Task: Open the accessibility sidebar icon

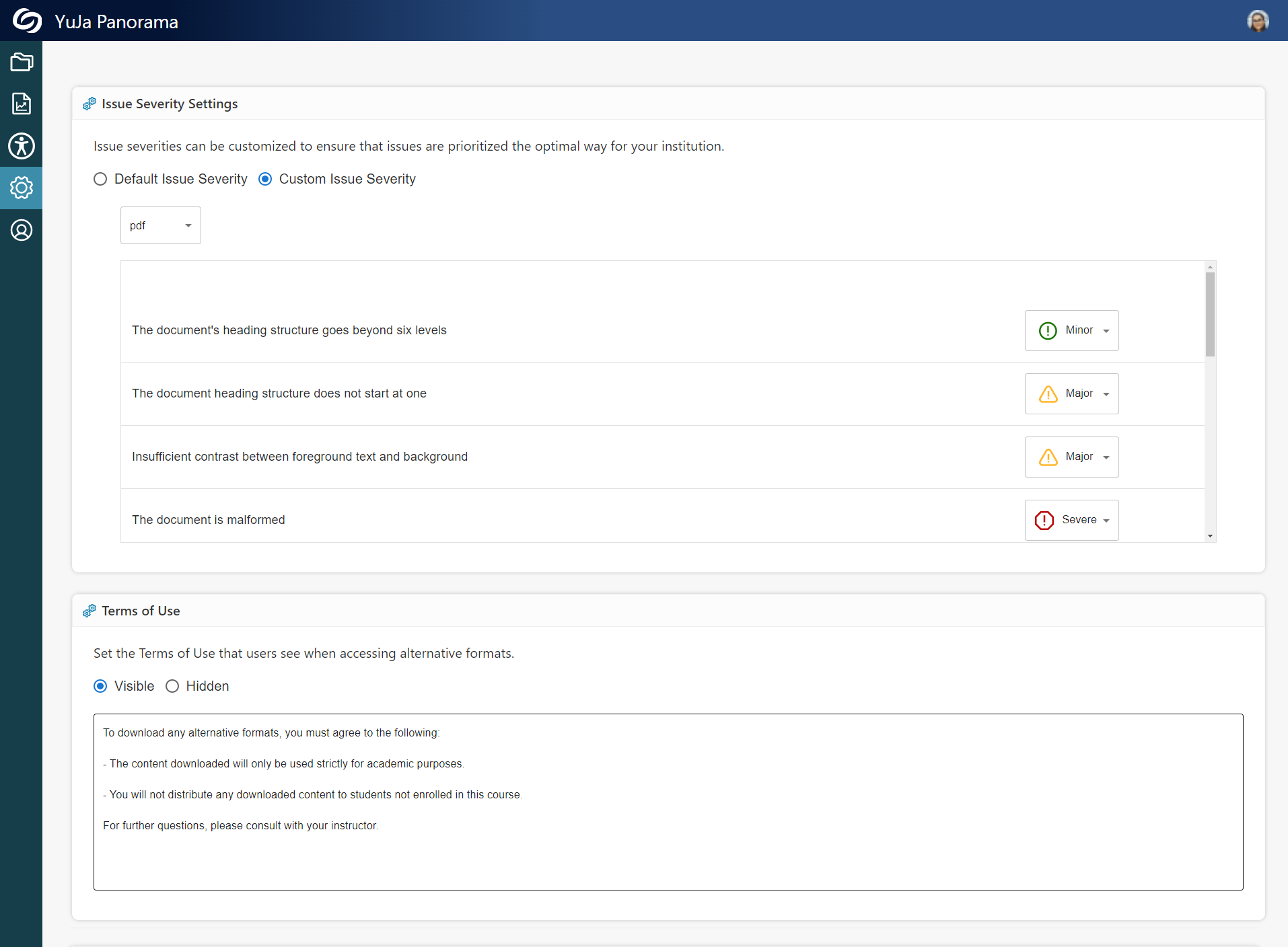Action: [22, 146]
